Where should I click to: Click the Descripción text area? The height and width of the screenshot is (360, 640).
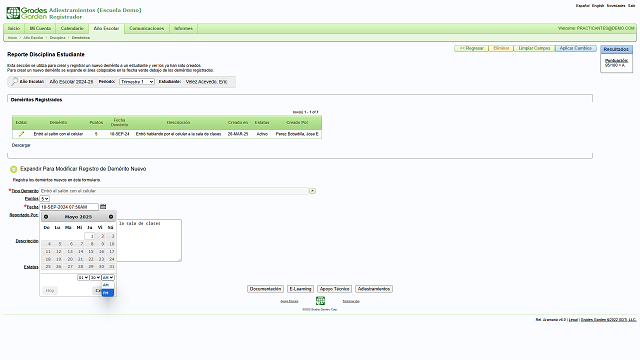149,240
